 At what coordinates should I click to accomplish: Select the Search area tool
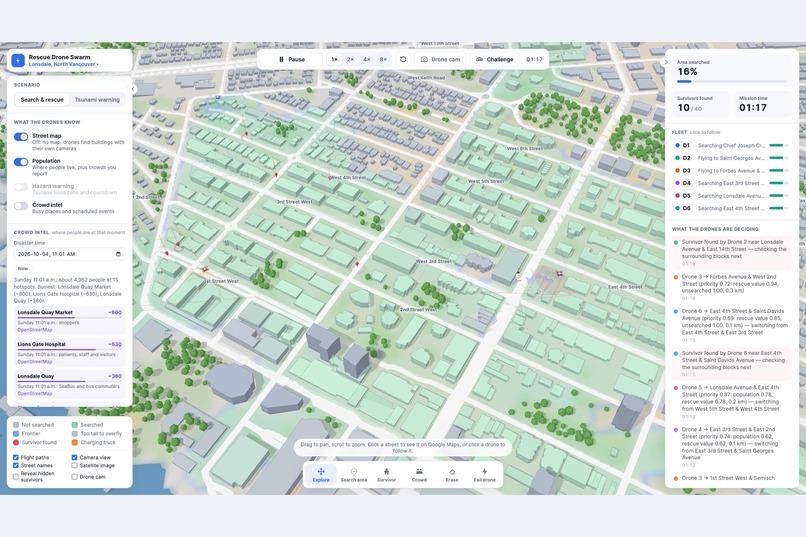click(x=354, y=474)
